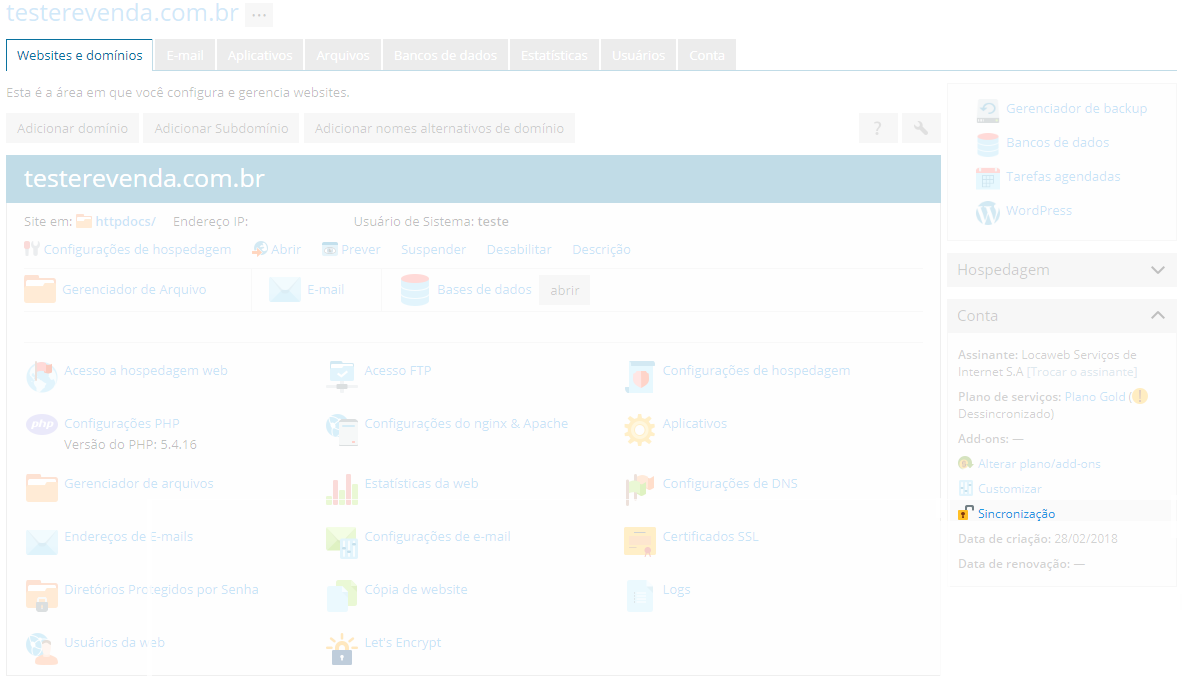Screen dimensions: 1183x684
Task: Open Acesso a hospedagem web icon
Action: (x=41, y=376)
